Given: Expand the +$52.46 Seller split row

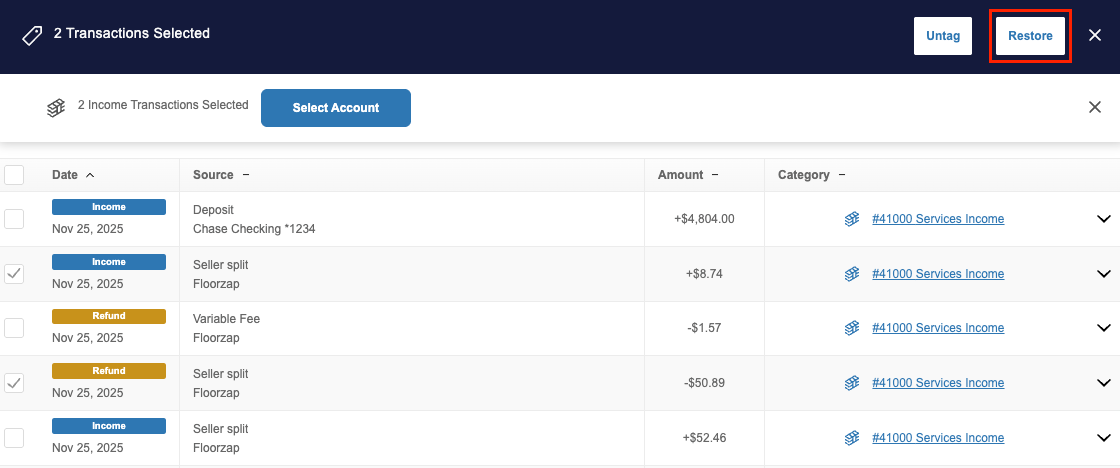Looking at the screenshot, I should [1104, 437].
